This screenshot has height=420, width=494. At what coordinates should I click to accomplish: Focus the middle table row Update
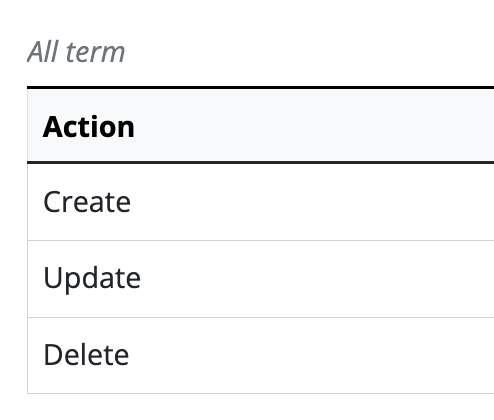pos(261,279)
